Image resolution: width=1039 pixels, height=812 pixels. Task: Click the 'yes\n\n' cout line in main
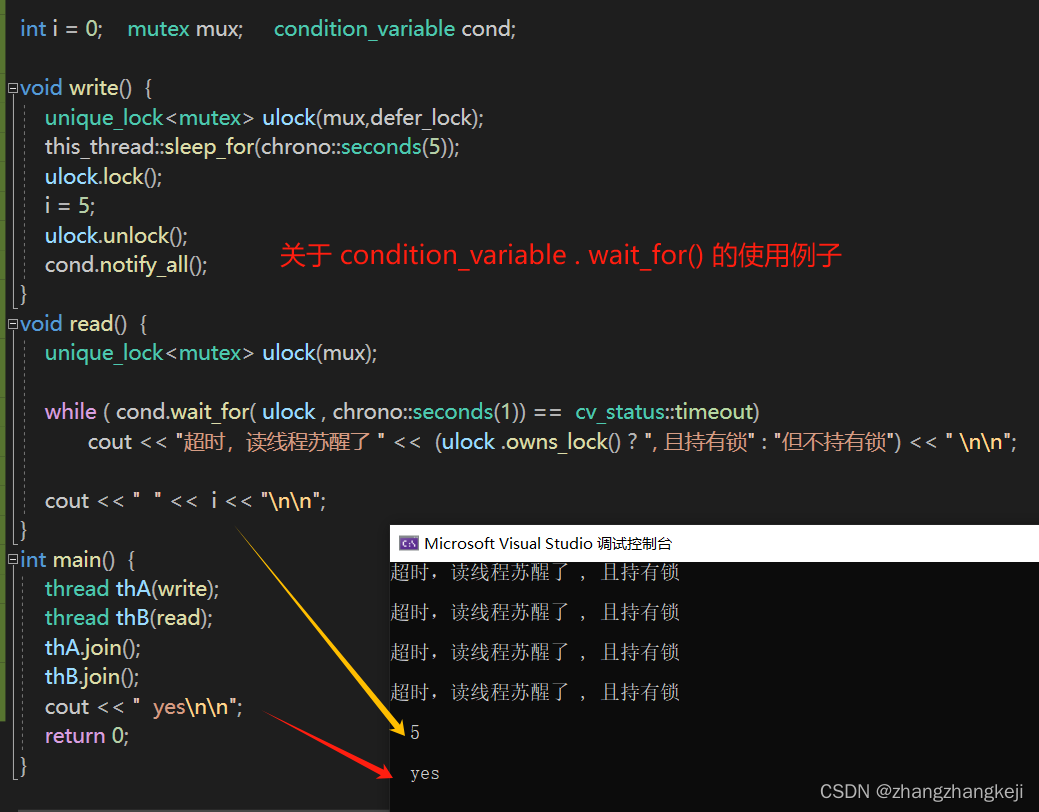click(x=144, y=707)
